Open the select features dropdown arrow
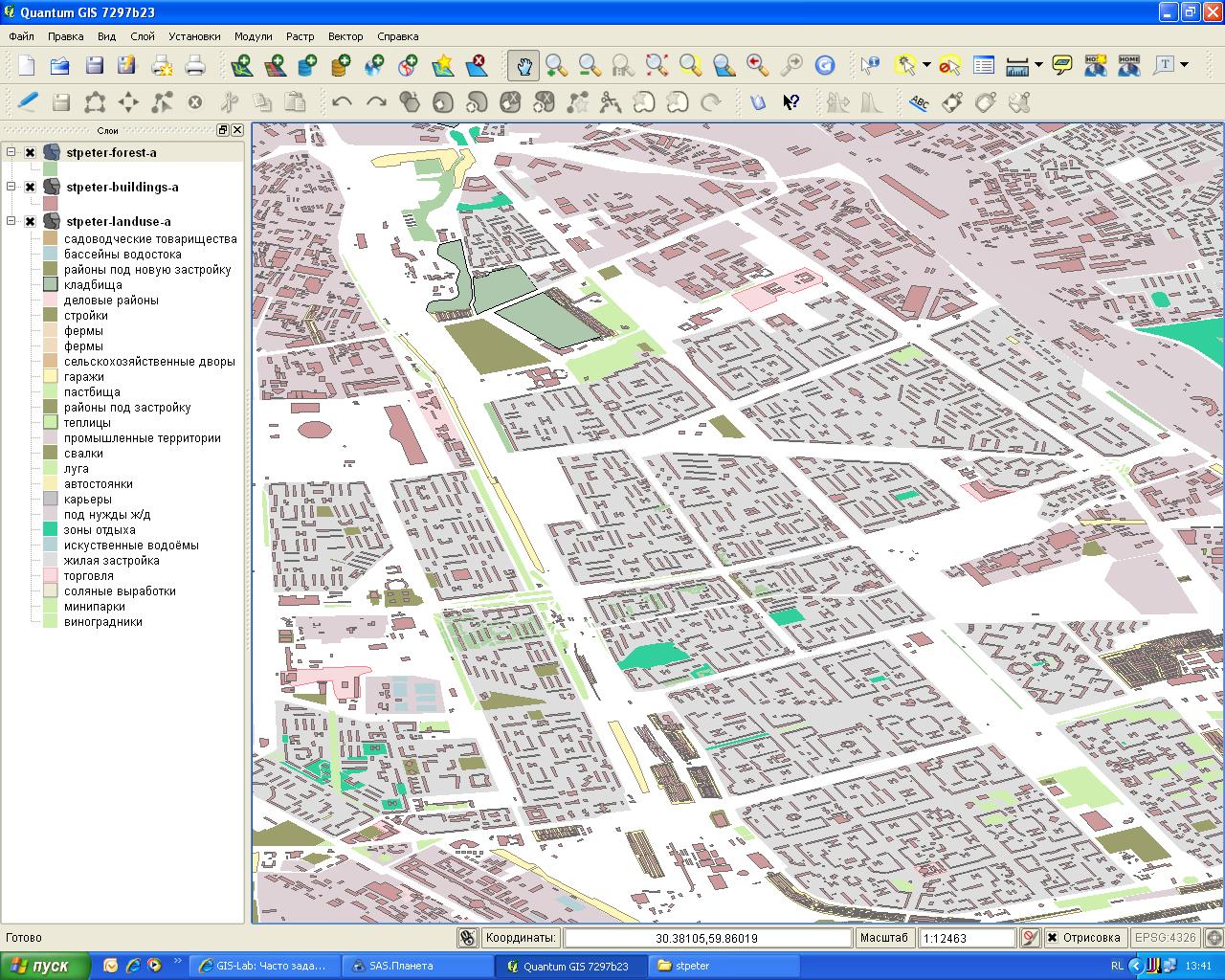Viewport: 1225px width, 980px height. [x=926, y=65]
